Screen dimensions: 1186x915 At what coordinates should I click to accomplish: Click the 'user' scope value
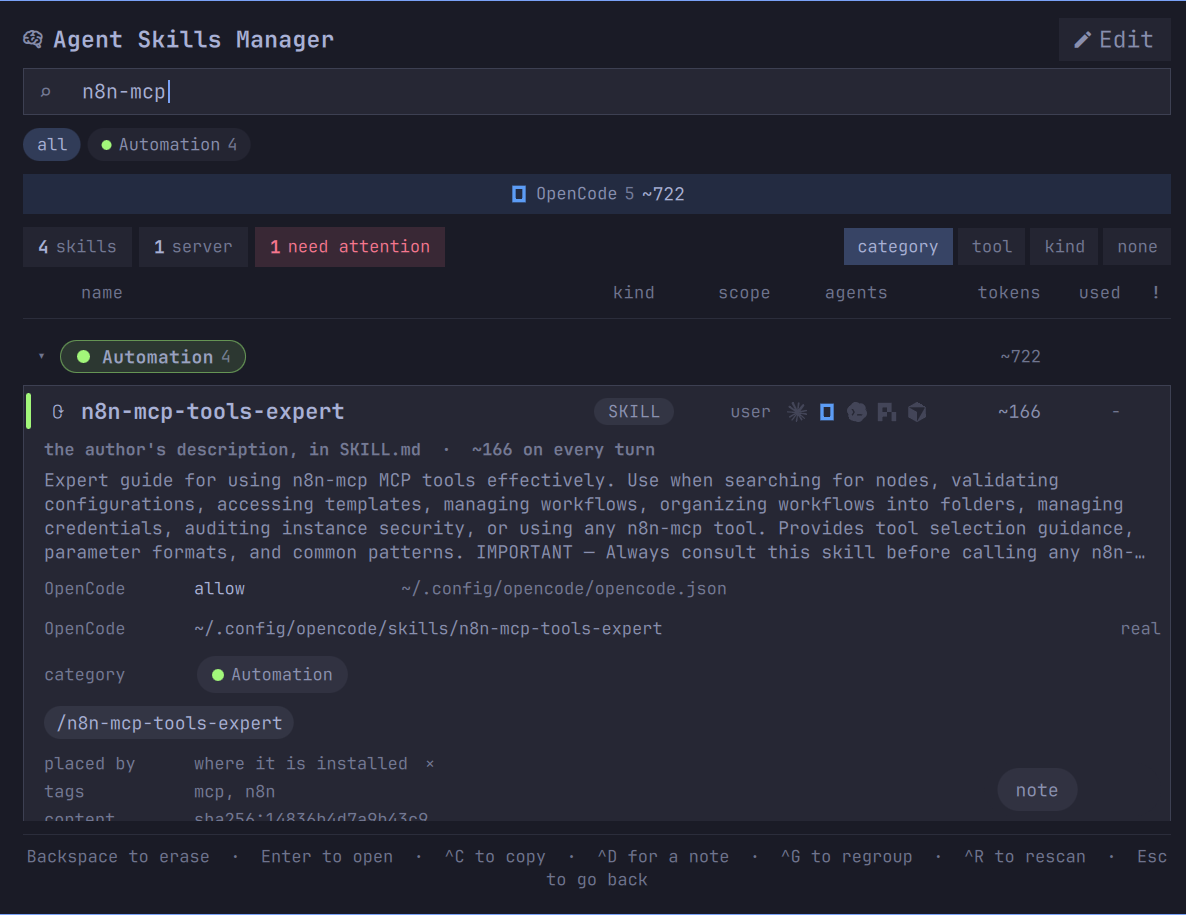coord(750,412)
